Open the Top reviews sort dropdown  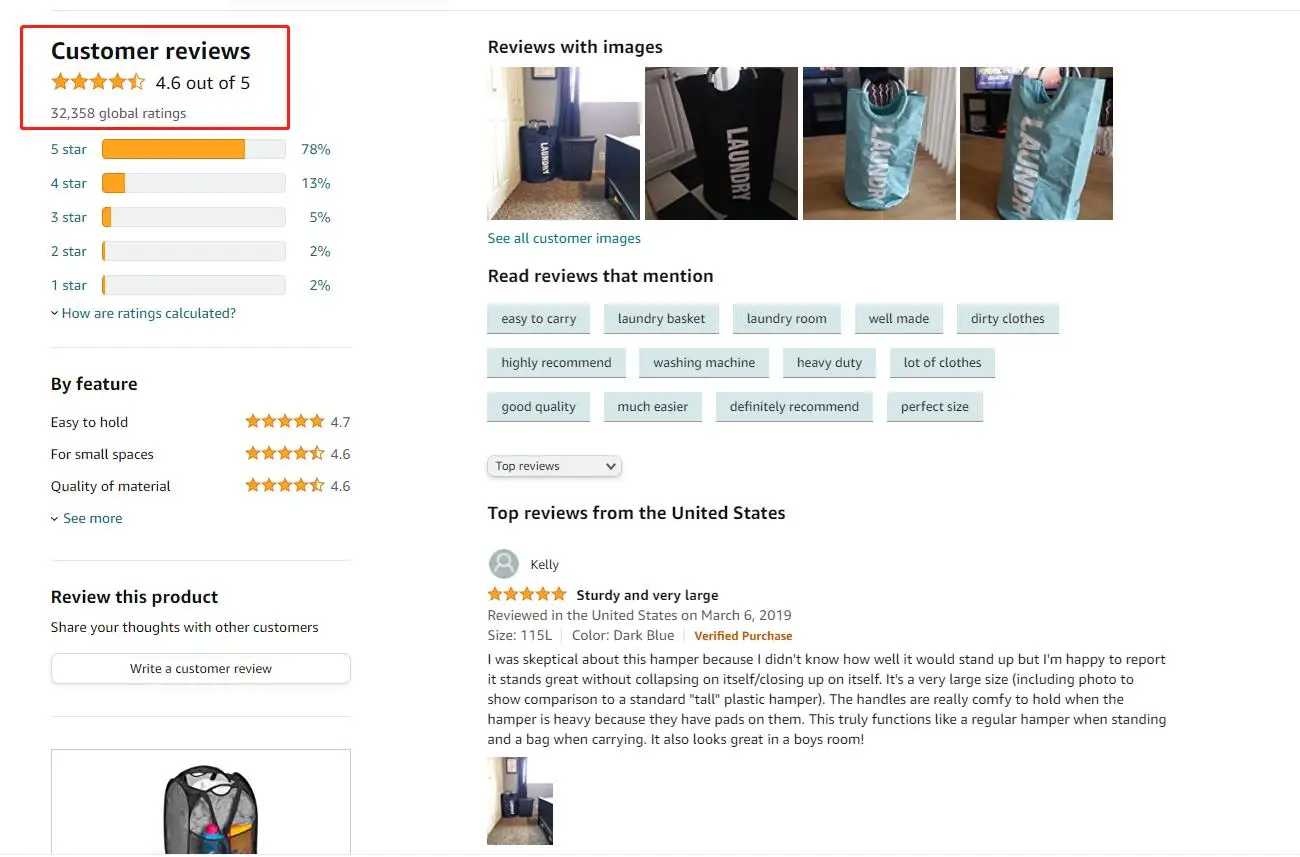(554, 466)
